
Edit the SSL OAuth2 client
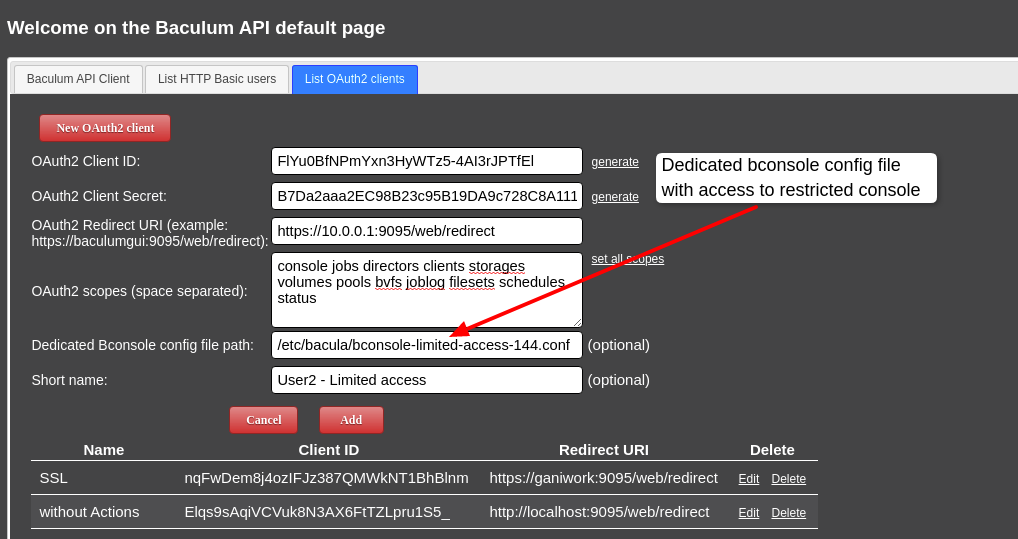click(749, 479)
